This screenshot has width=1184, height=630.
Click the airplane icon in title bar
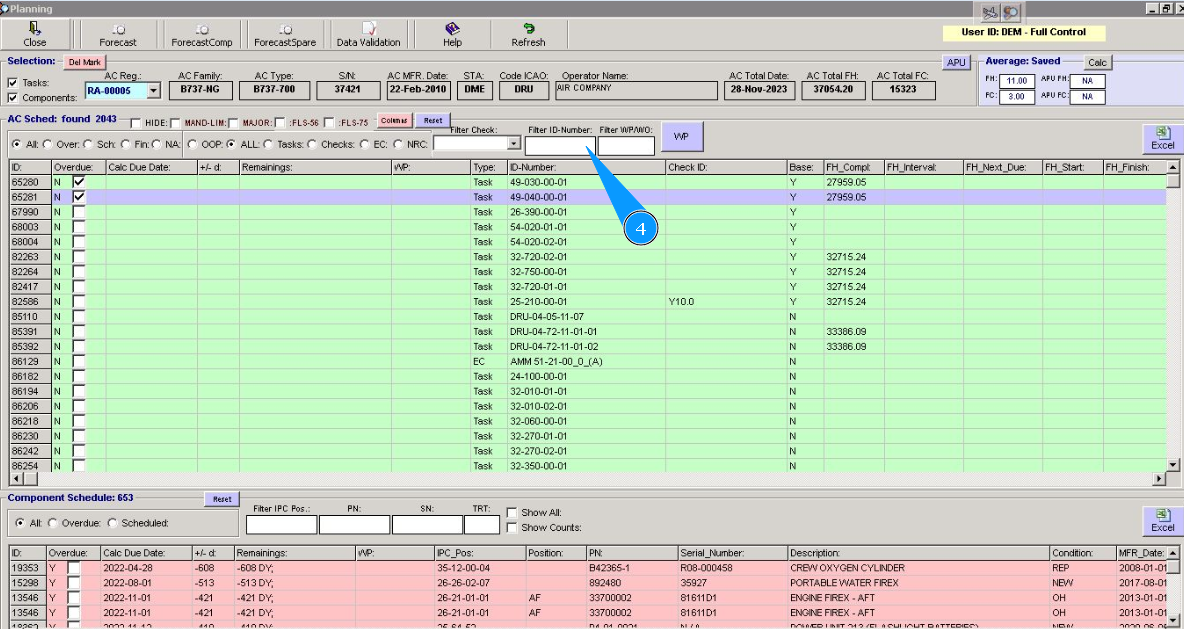991,11
